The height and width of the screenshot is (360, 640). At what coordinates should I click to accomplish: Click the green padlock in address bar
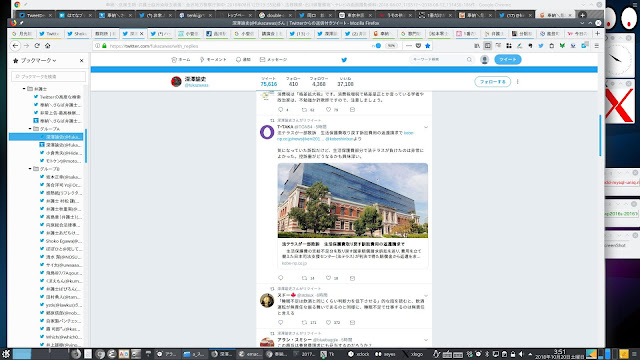[104, 46]
